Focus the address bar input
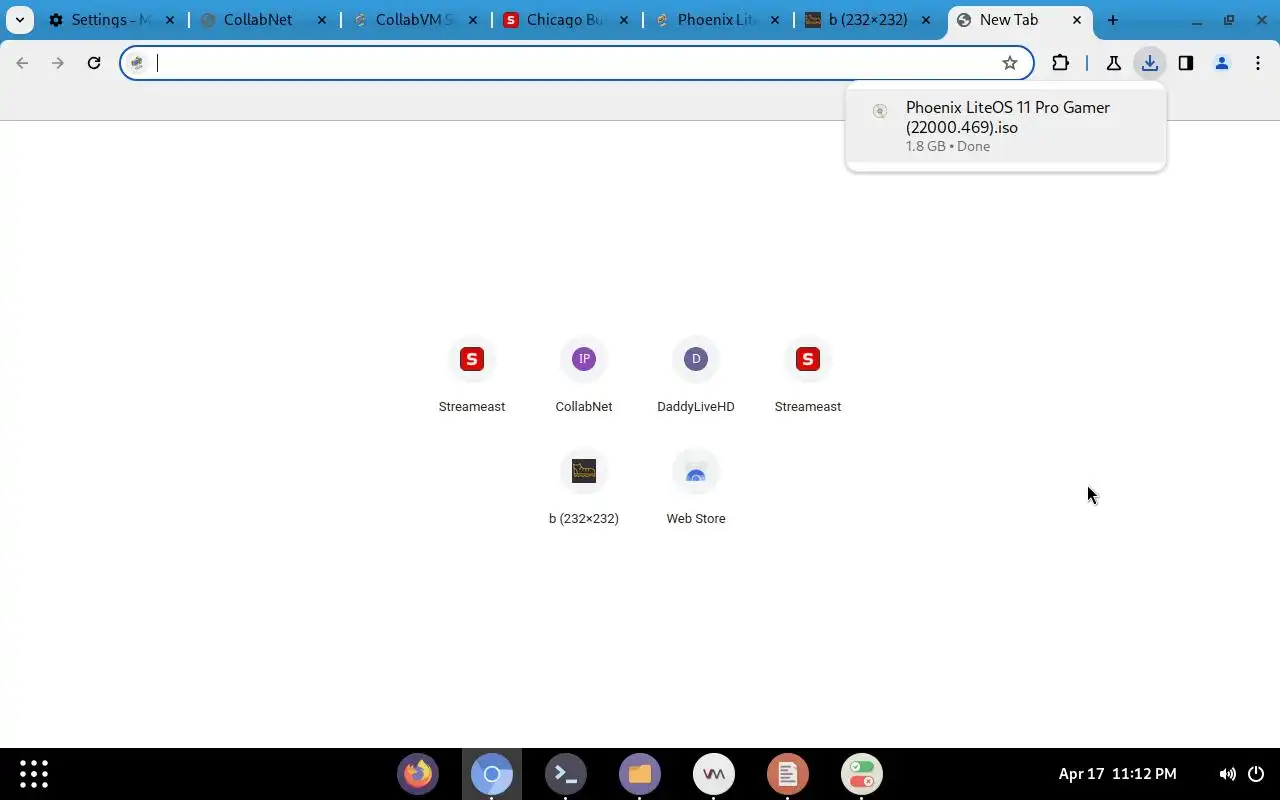Image resolution: width=1280 pixels, height=800 pixels. [575, 63]
